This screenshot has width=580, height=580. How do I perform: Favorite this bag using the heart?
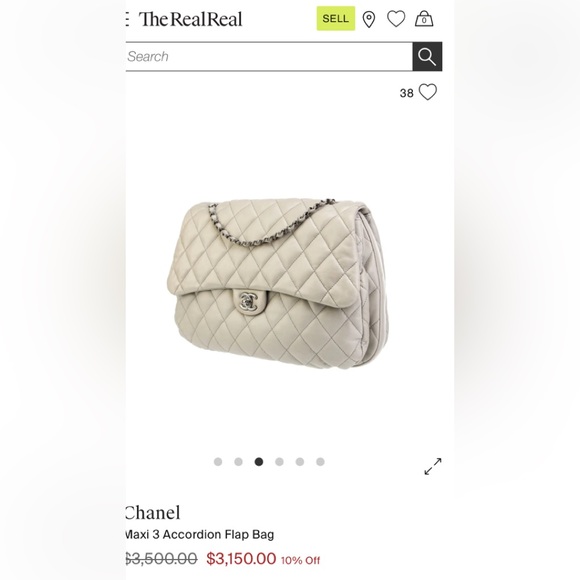428,92
